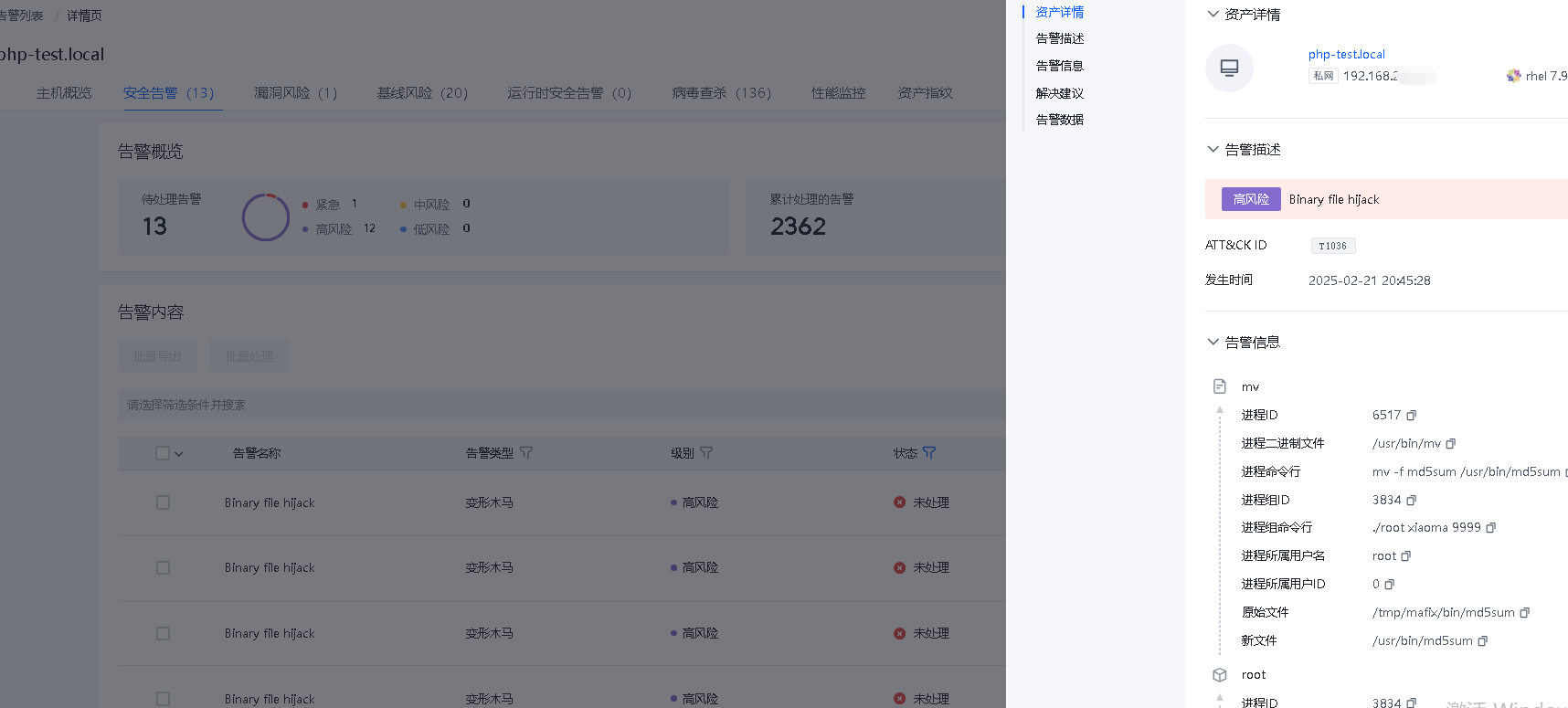Check the first Binary file hijack row

click(163, 502)
